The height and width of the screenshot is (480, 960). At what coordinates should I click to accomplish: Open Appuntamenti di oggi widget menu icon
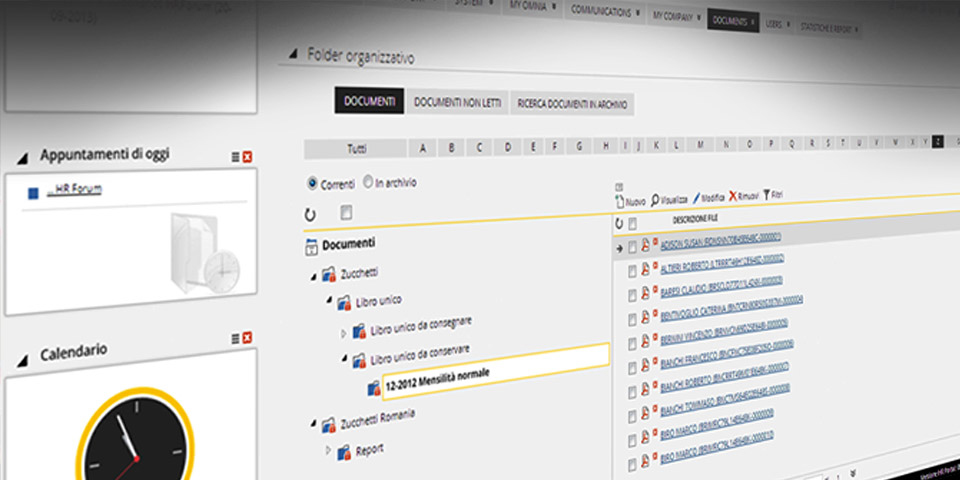pos(235,157)
